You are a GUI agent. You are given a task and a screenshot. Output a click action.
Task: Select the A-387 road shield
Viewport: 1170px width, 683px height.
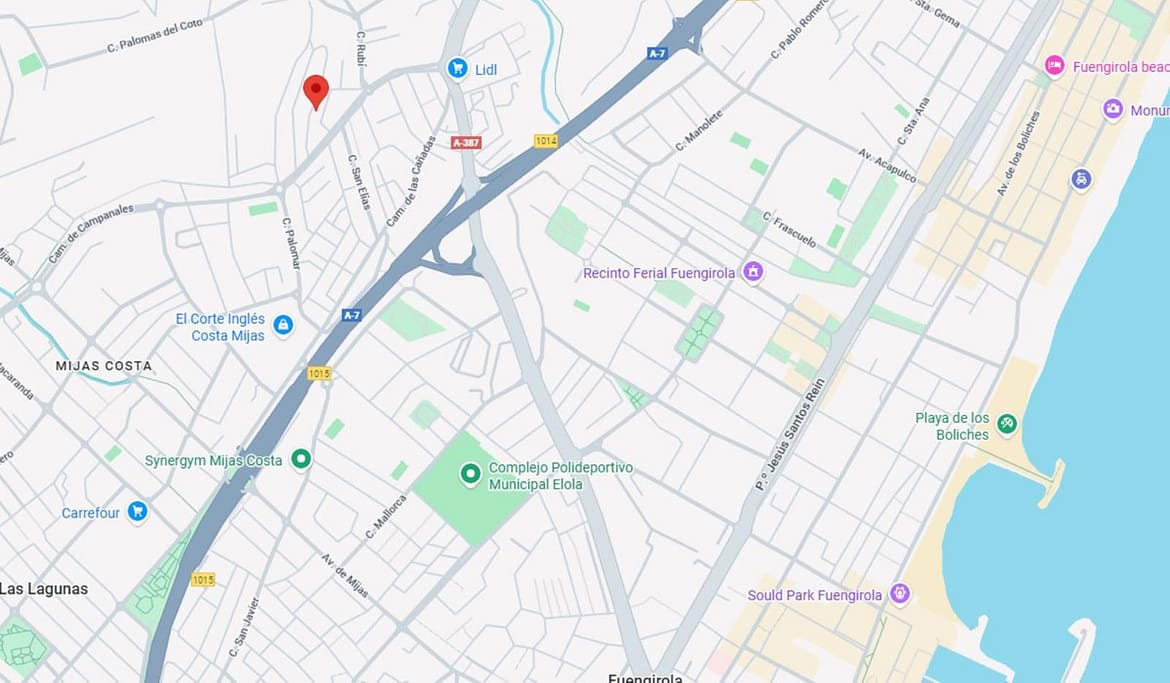tap(466, 143)
